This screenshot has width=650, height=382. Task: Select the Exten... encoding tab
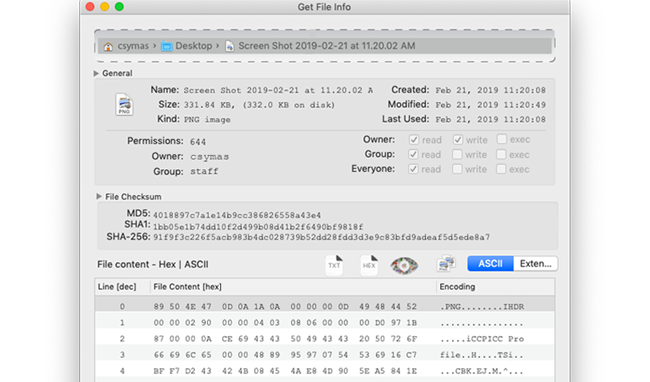point(536,264)
